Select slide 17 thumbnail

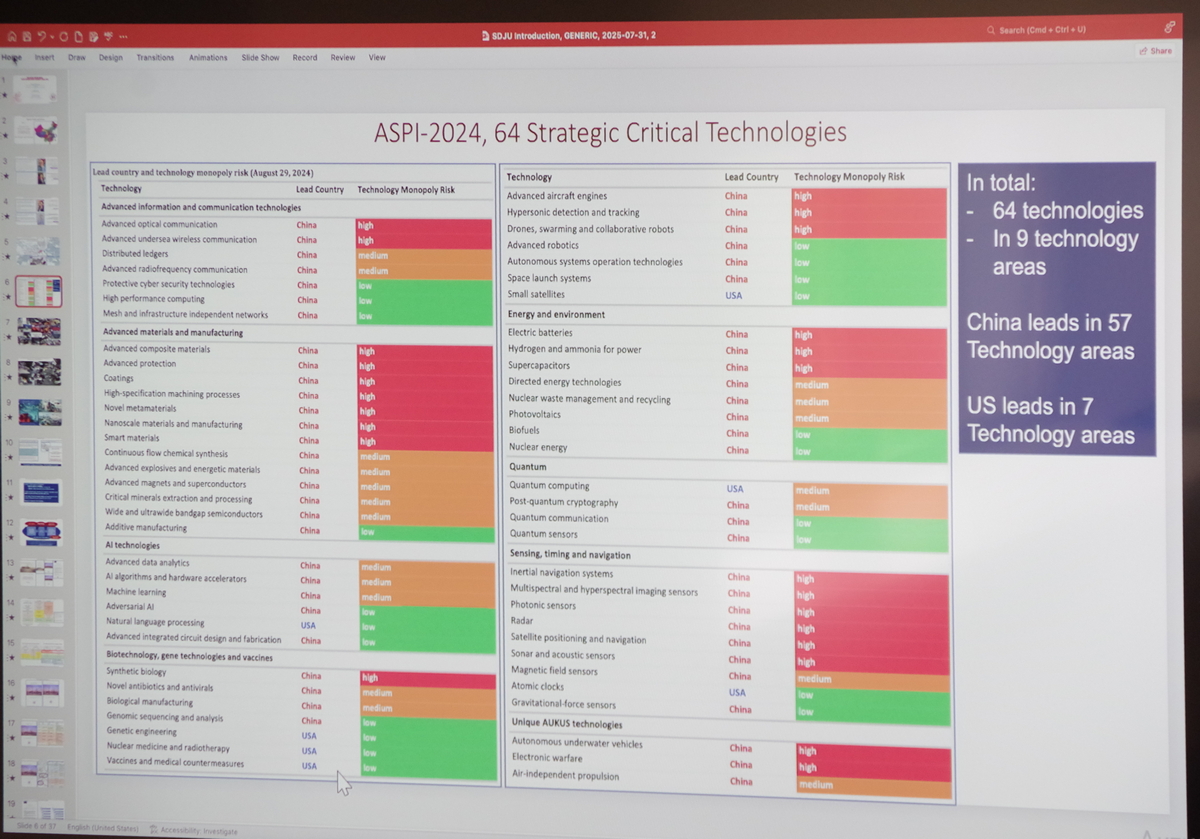(43, 733)
